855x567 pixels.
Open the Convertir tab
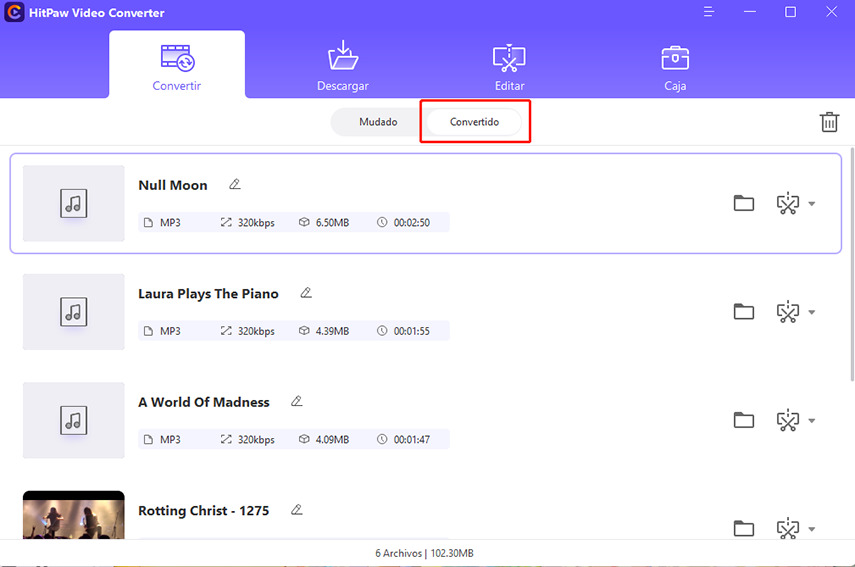tap(177, 64)
